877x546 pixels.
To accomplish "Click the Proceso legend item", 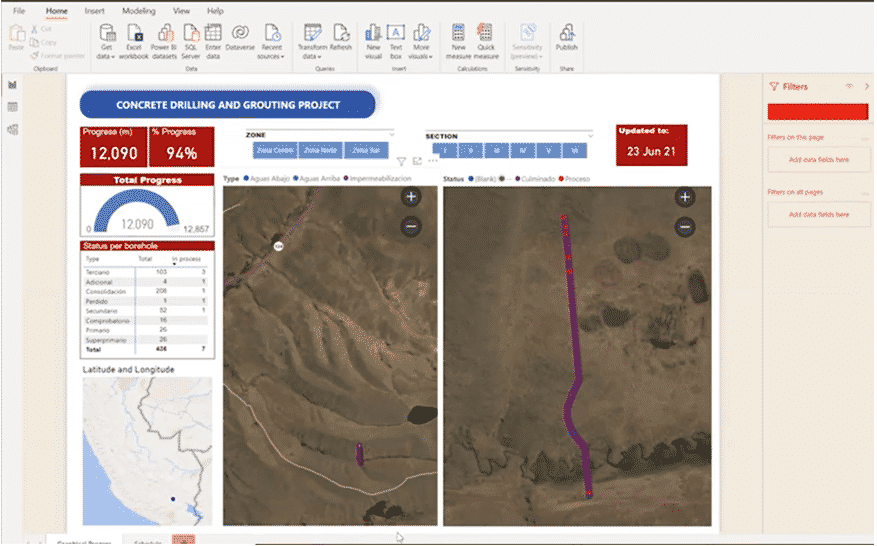I will pyautogui.click(x=574, y=179).
